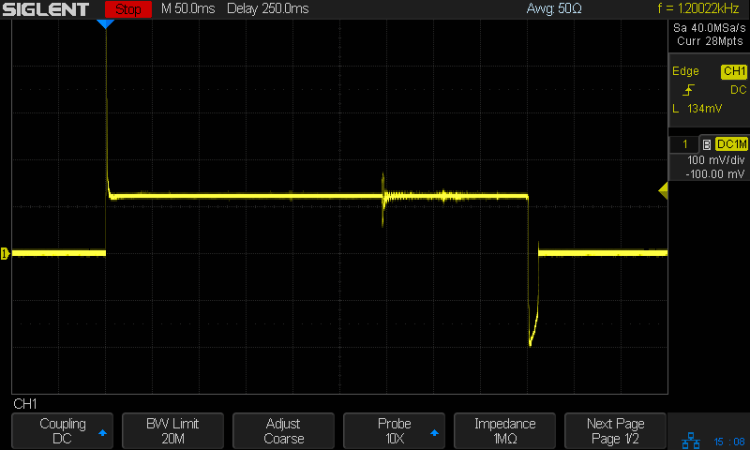Switch Adjust between Coarse and Fine
Image resolution: width=750 pixels, height=450 pixels.
pos(283,431)
